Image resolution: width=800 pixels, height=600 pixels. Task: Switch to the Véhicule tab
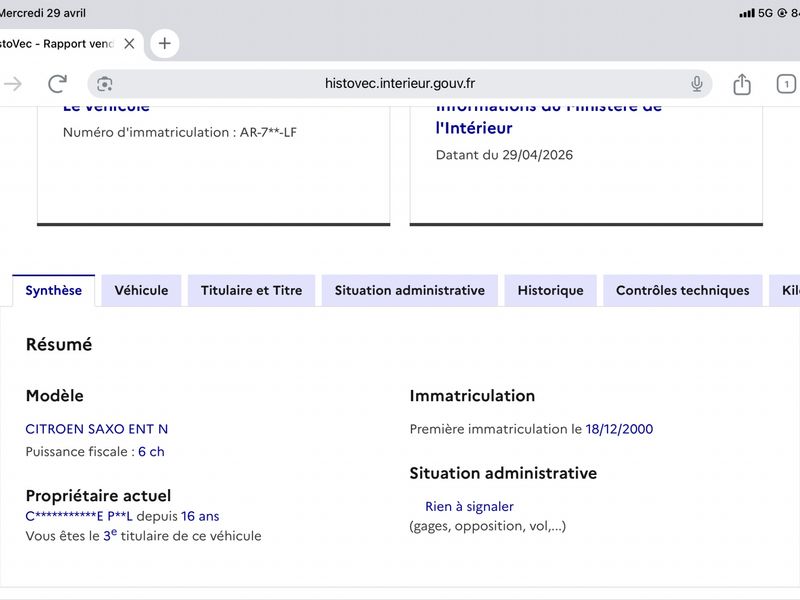(x=141, y=290)
